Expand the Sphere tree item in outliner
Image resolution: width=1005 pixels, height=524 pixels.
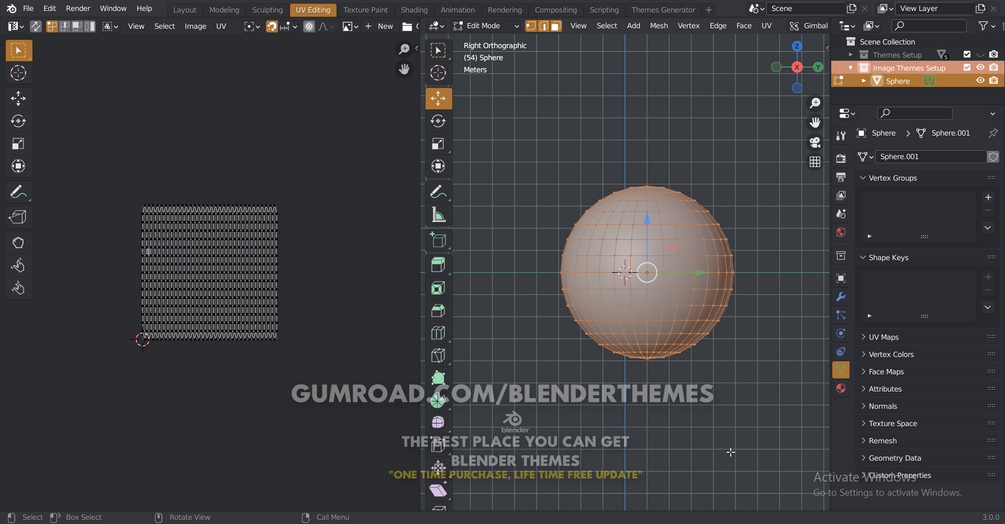(x=863, y=81)
